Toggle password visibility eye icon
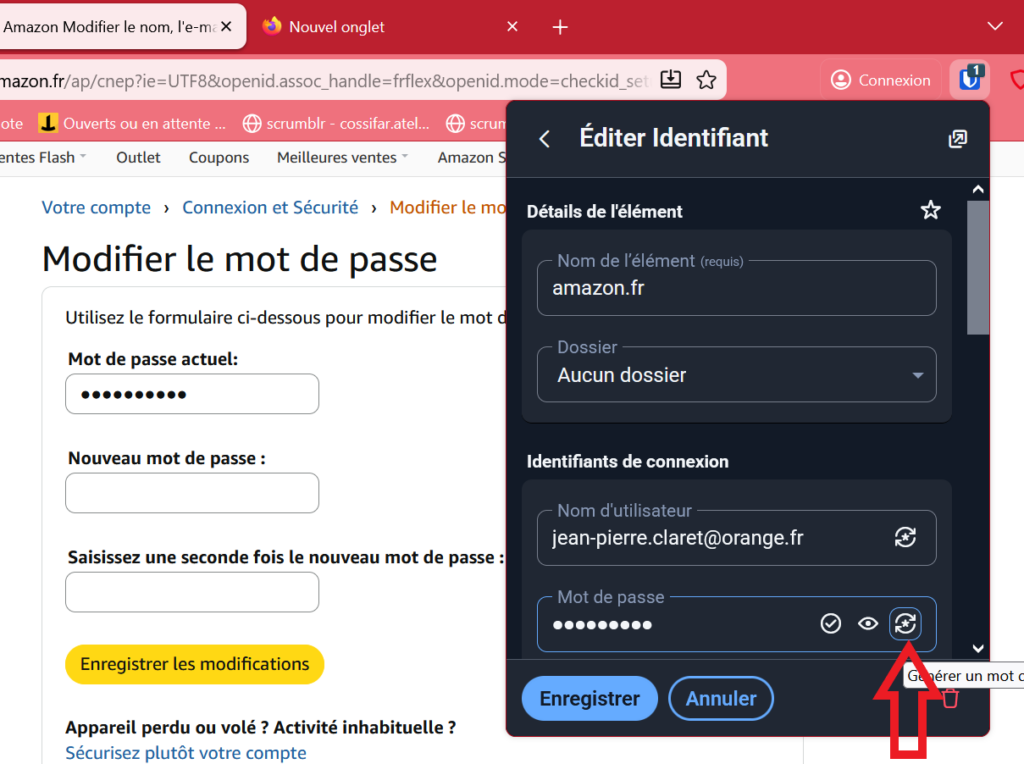The height and width of the screenshot is (764, 1024). [x=868, y=624]
